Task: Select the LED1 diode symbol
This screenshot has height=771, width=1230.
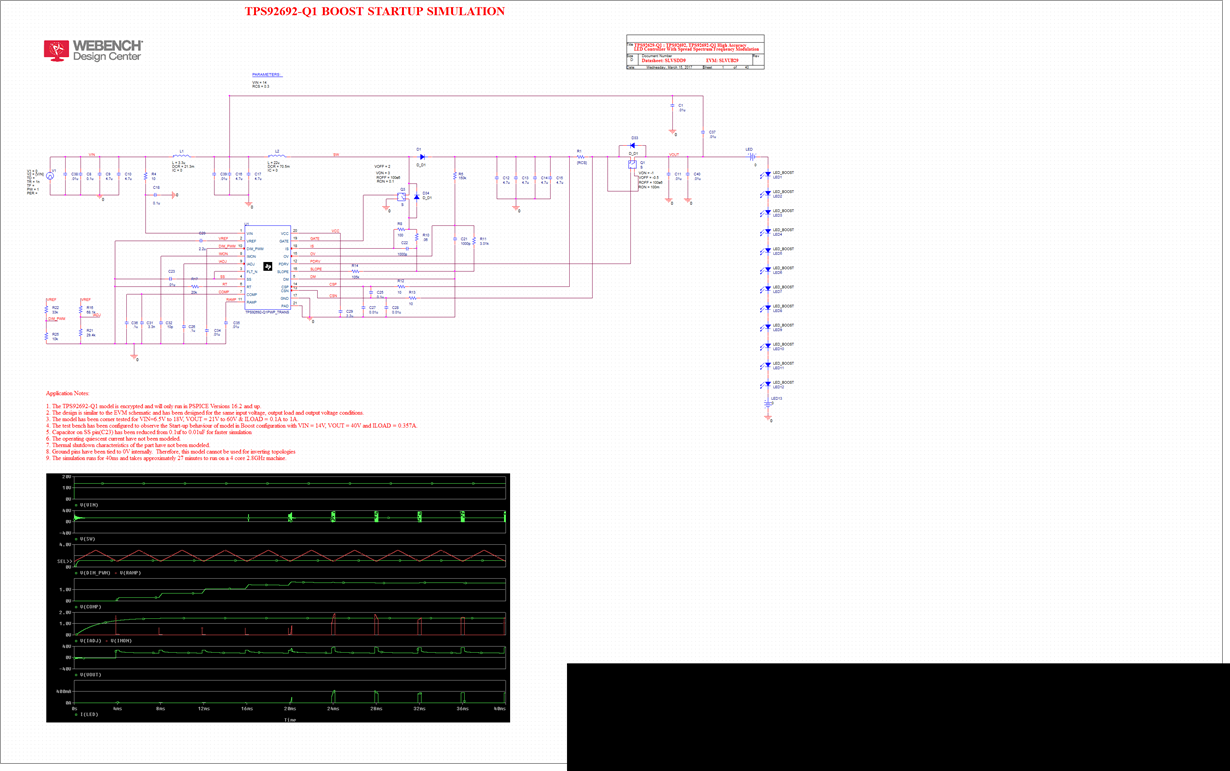Action: pyautogui.click(x=766, y=174)
